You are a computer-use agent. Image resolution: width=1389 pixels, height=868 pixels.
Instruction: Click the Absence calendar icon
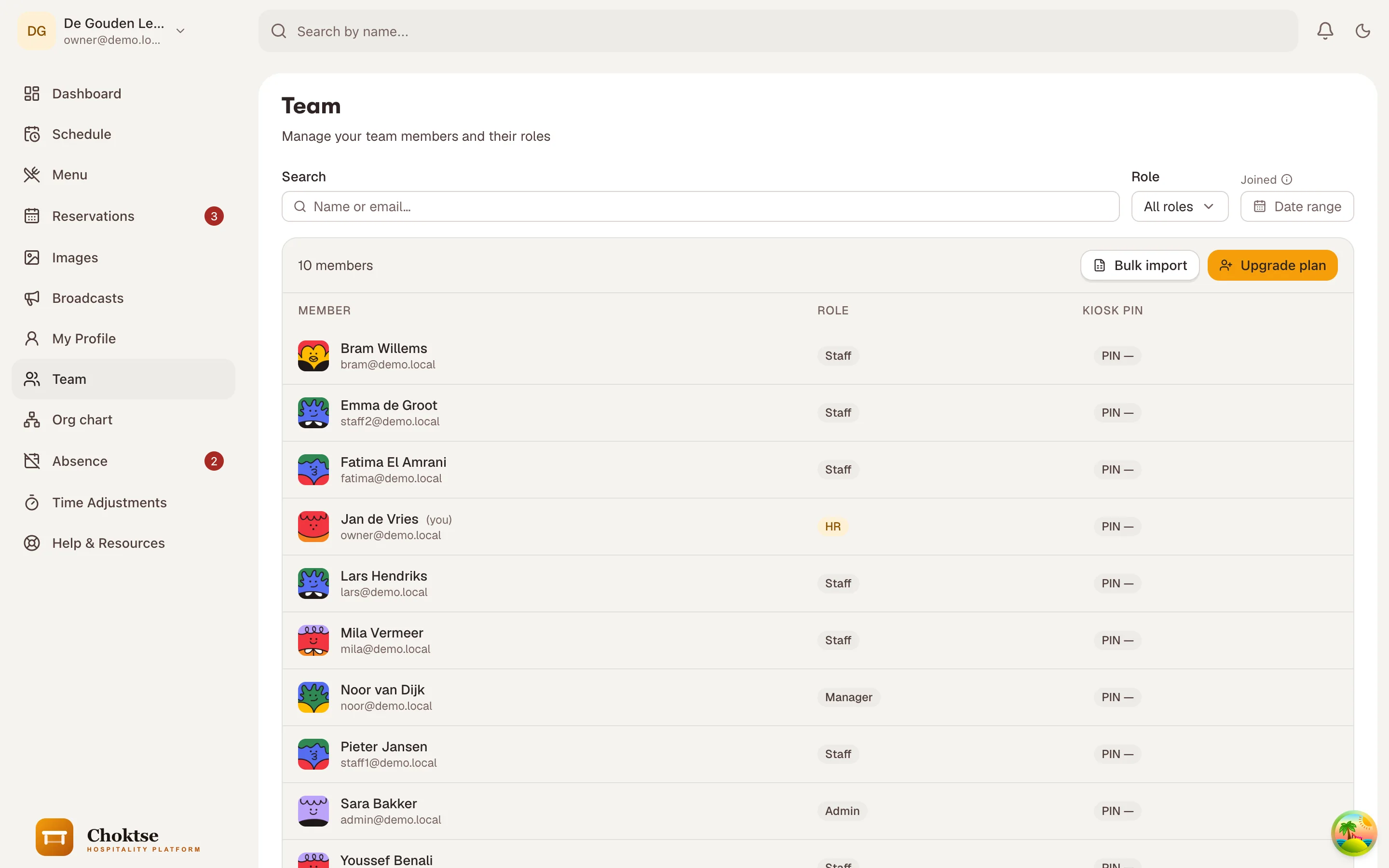click(x=32, y=461)
